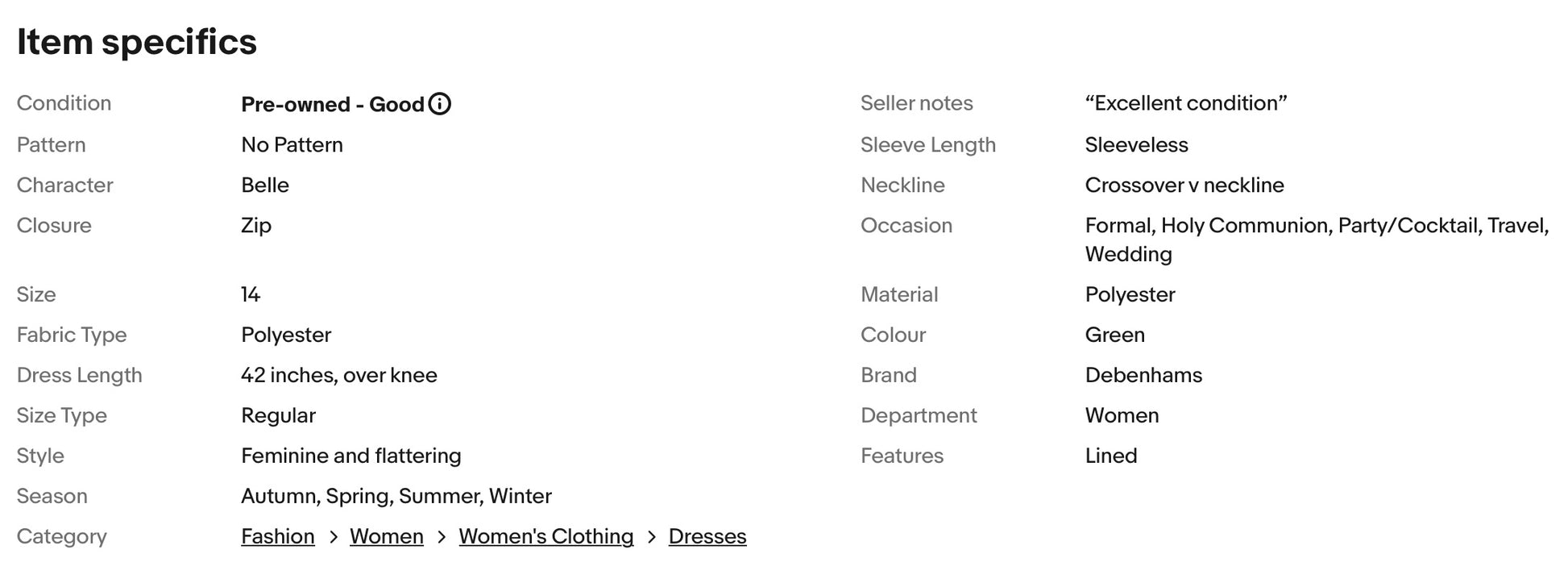Click the Green colour value
The height and width of the screenshot is (583, 1568).
[x=1115, y=335]
